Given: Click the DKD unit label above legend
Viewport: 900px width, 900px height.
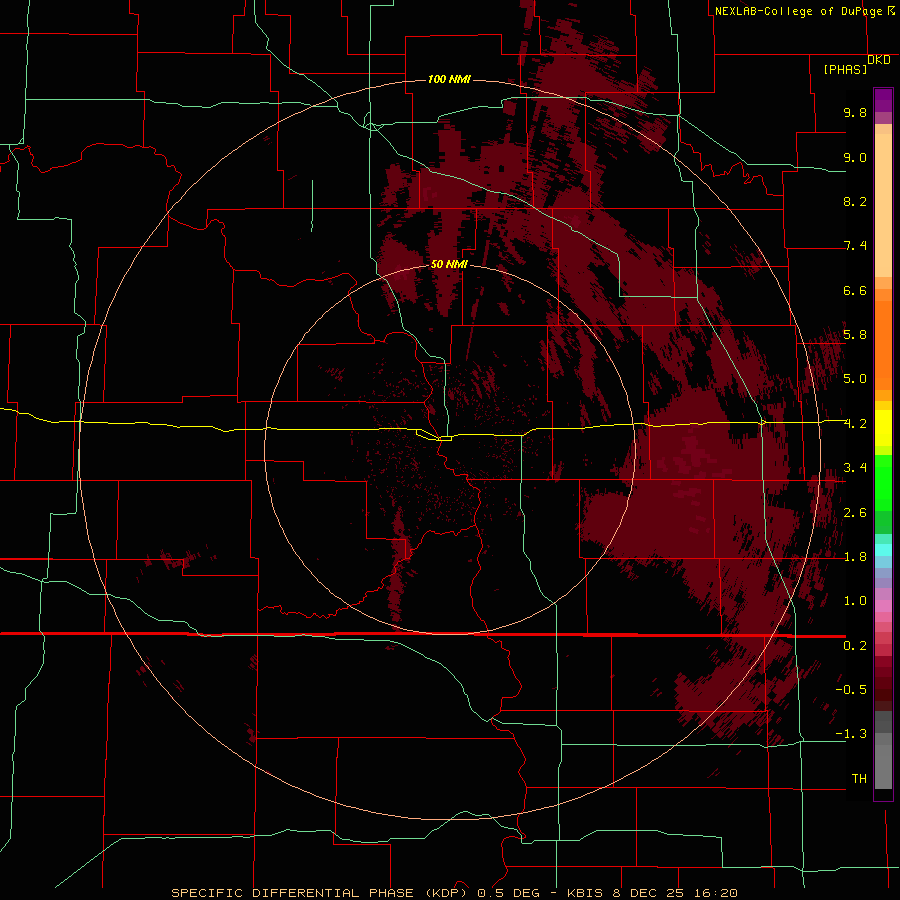Looking at the screenshot, I should click(879, 60).
